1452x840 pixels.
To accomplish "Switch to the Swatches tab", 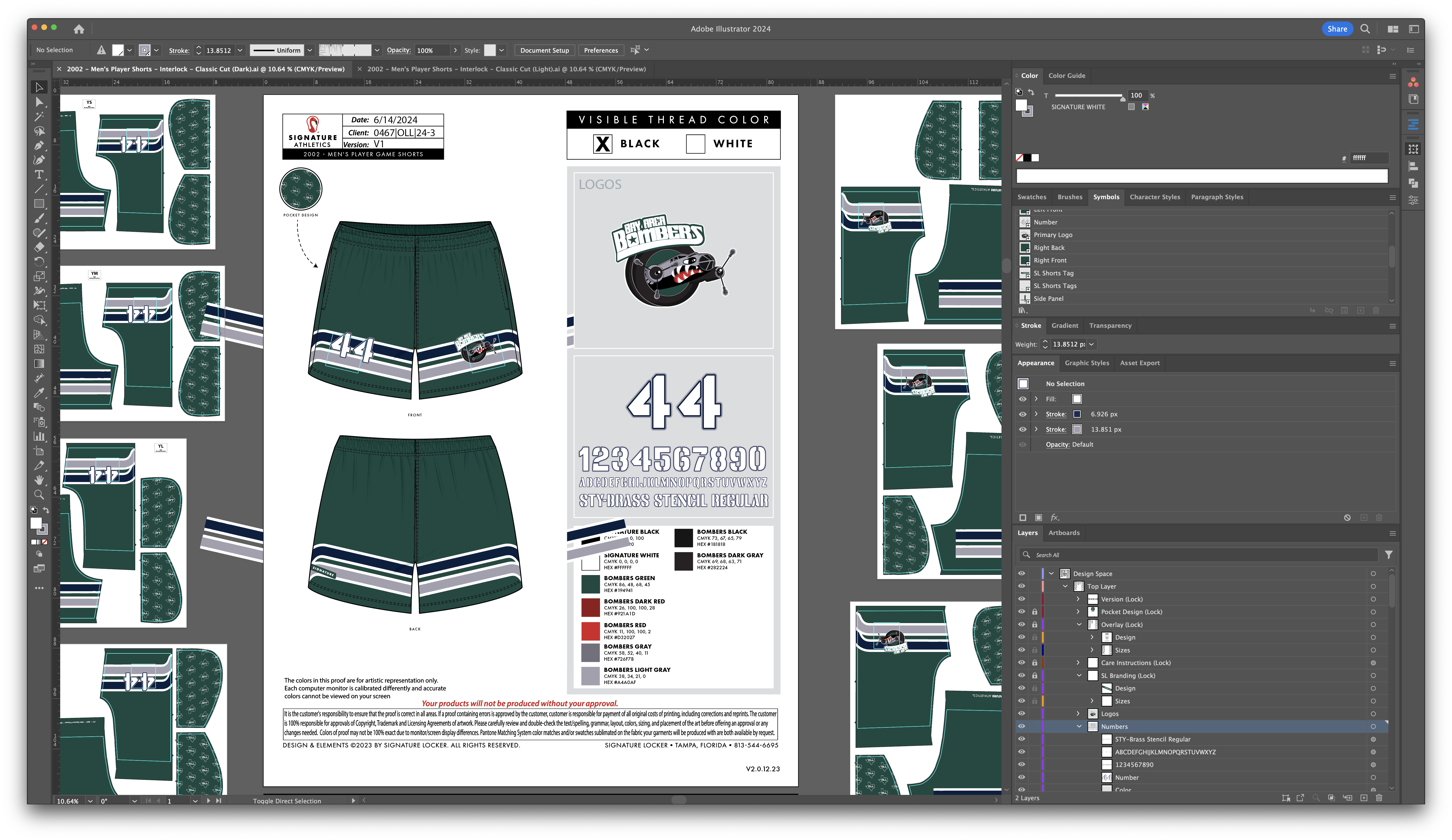I will [1031, 197].
